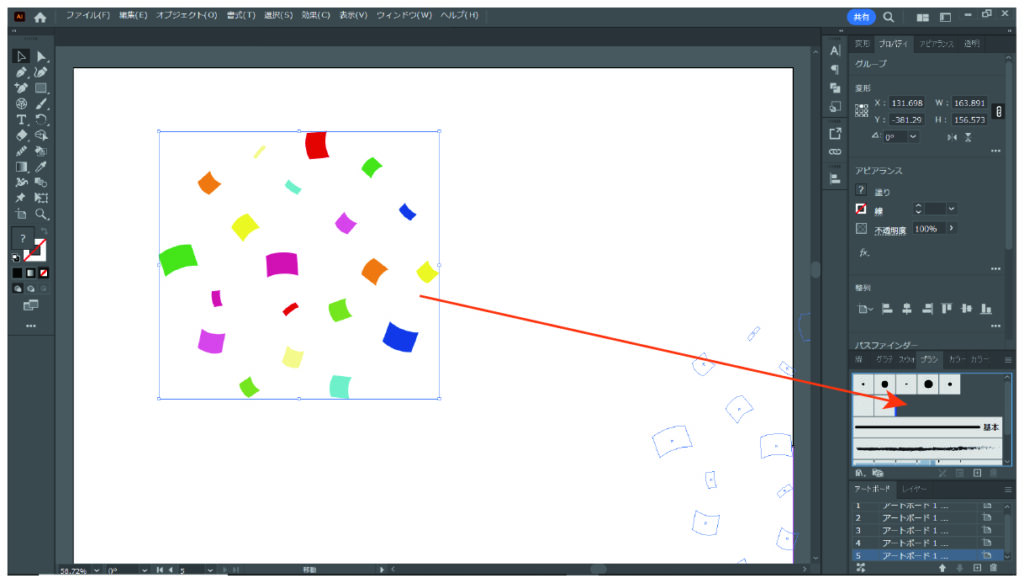1024x583 pixels.
Task: Select the Zoom magnifier tool
Action: 41,214
